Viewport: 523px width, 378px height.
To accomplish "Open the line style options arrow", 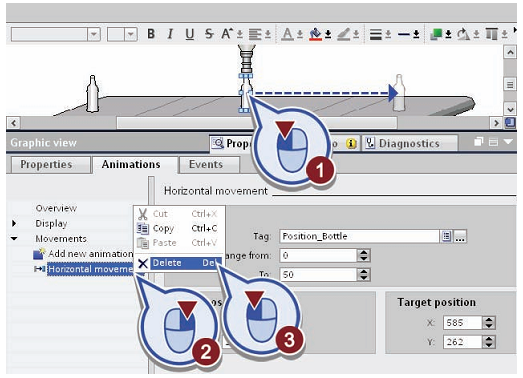I will tap(416, 34).
